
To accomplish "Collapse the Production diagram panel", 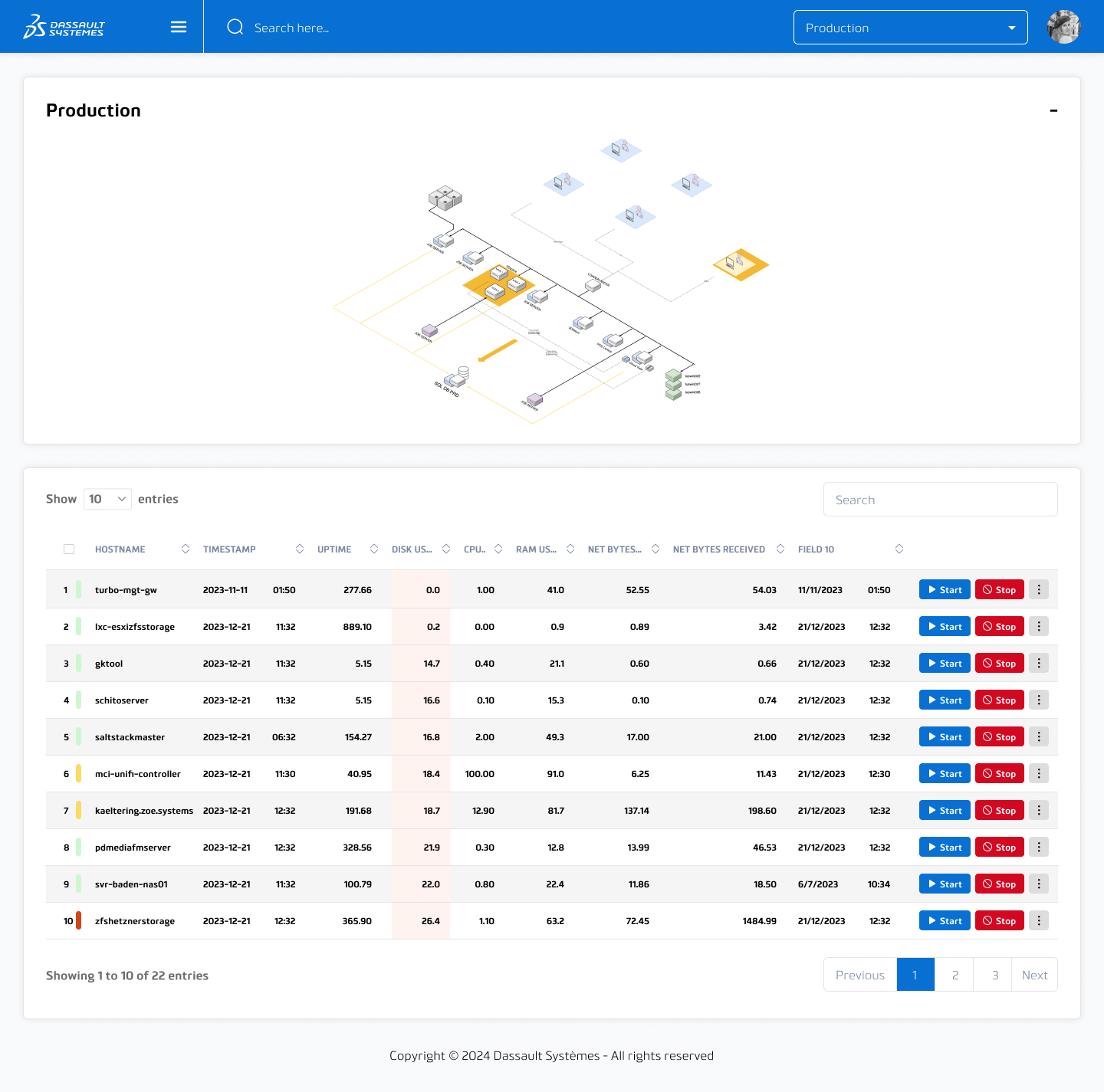I will pos(1053,110).
